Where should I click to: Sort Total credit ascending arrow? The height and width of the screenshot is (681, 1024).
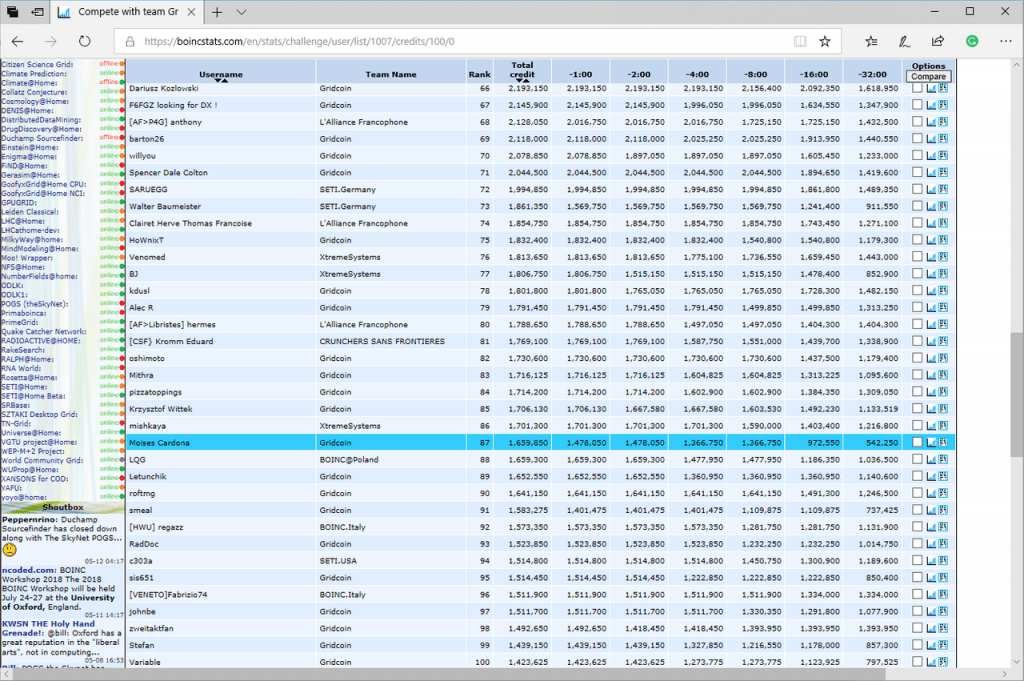click(x=526, y=81)
